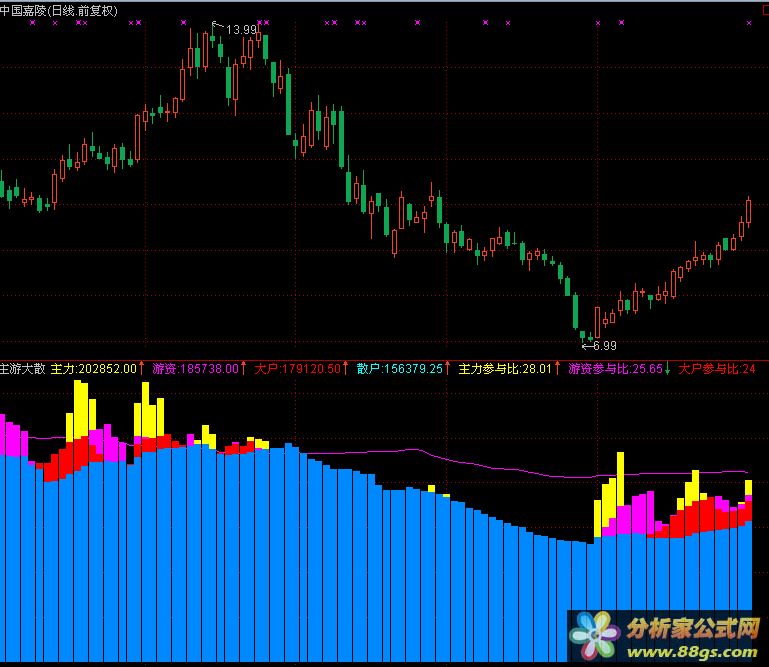
Task: Select the last red candlestick on the chart
Action: tap(748, 212)
